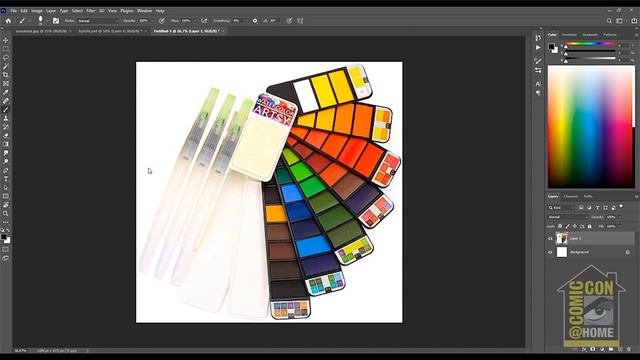Toggle pressure for size button
Screen dimensions: 640x360
click(289, 21)
